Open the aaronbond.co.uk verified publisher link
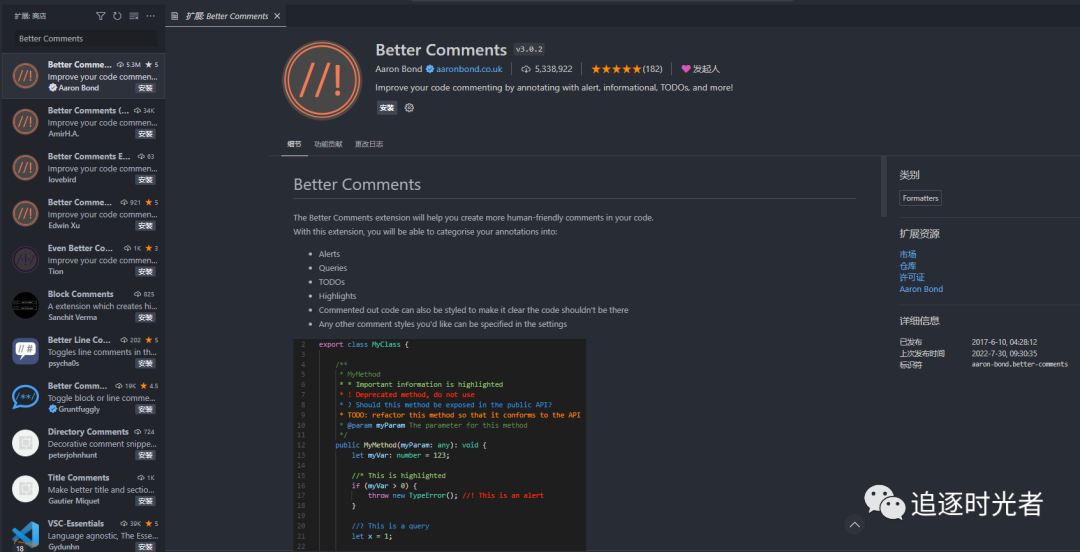The width and height of the screenshot is (1080, 552). coord(464,69)
